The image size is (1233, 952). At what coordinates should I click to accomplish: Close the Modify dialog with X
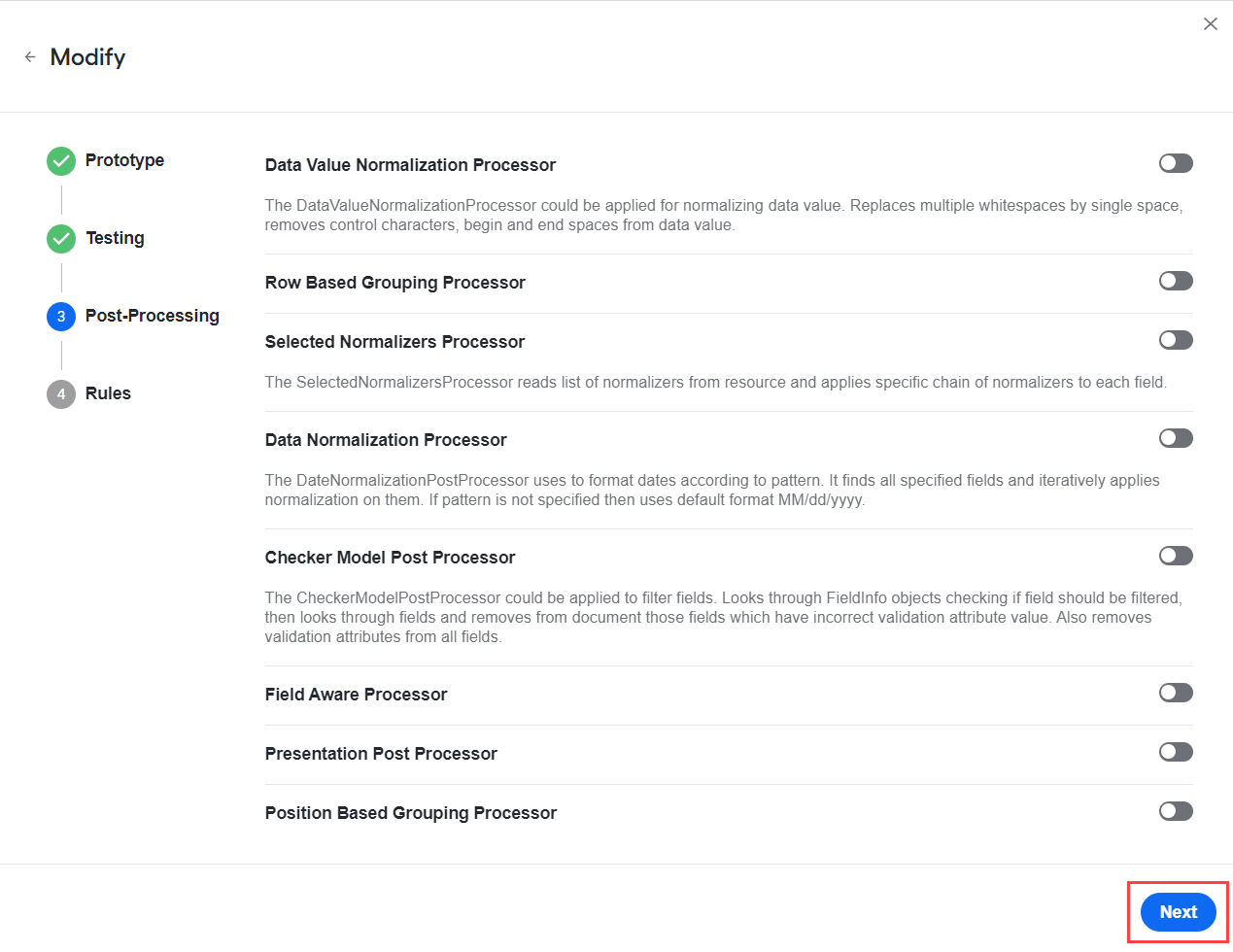[1210, 24]
